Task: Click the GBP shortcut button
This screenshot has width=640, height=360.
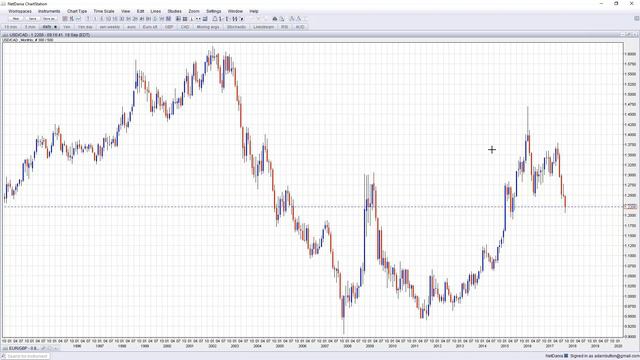Action: coord(169,27)
